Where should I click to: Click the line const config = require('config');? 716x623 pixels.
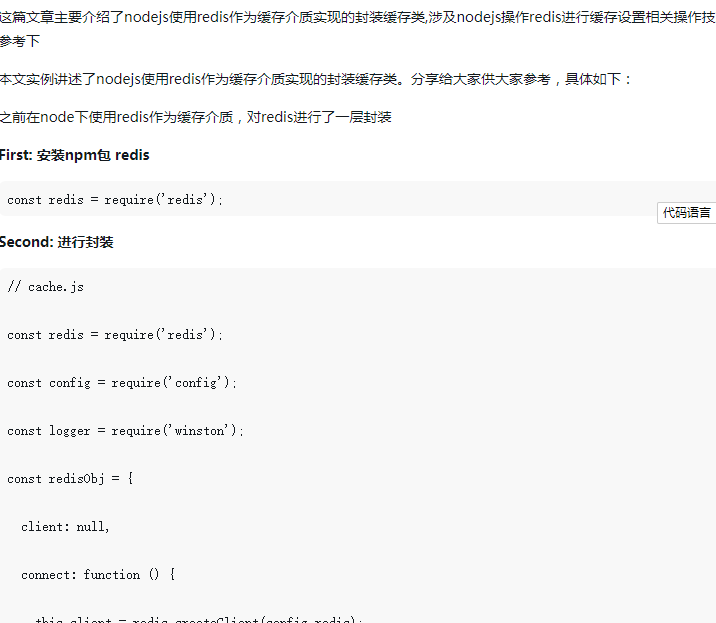[122, 383]
